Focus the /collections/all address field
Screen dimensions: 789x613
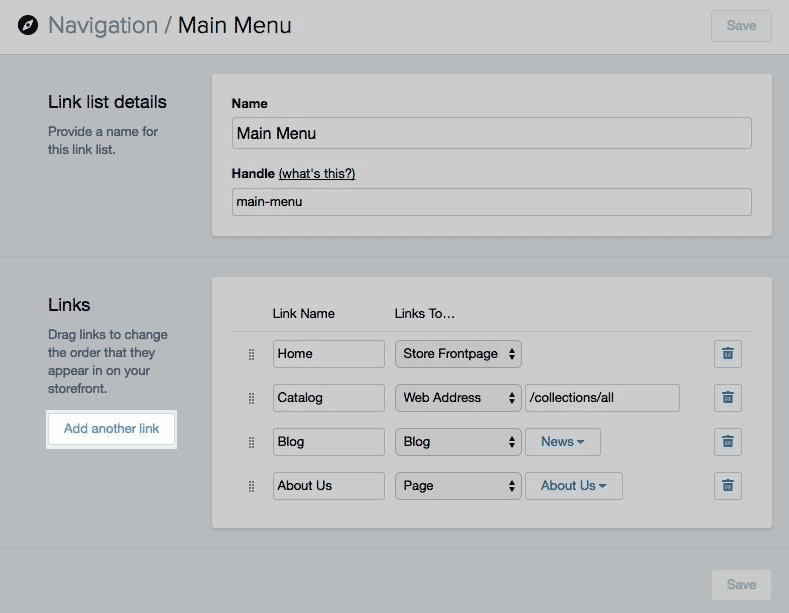[x=602, y=397]
